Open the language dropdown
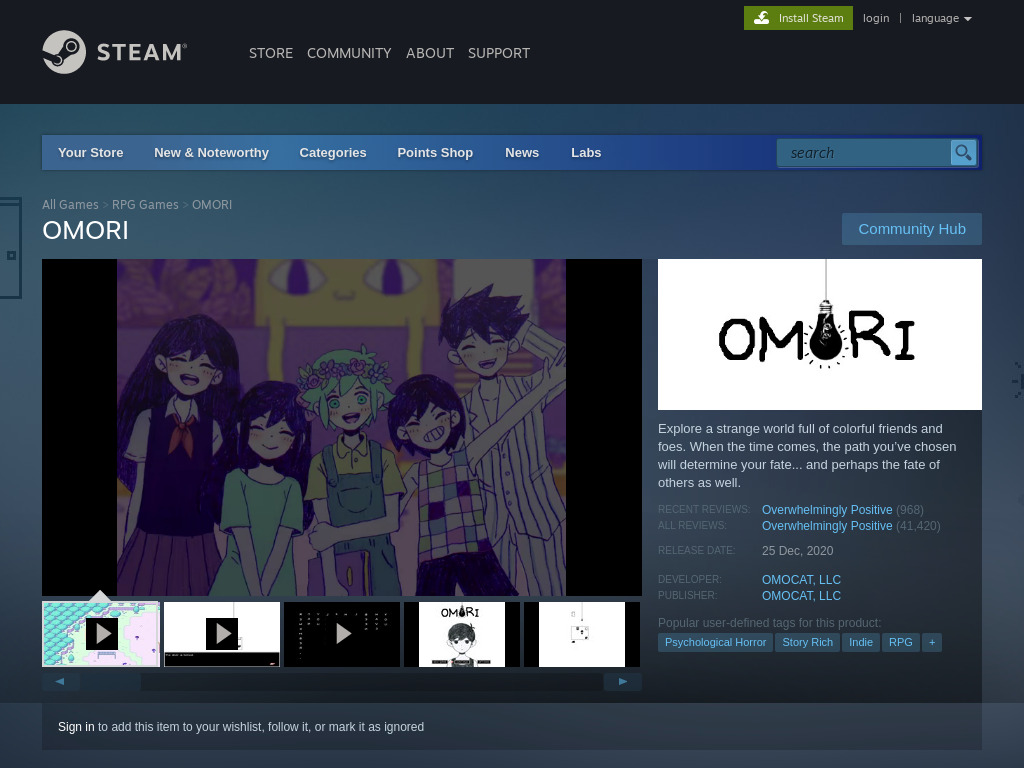The height and width of the screenshot is (768, 1024). (942, 18)
